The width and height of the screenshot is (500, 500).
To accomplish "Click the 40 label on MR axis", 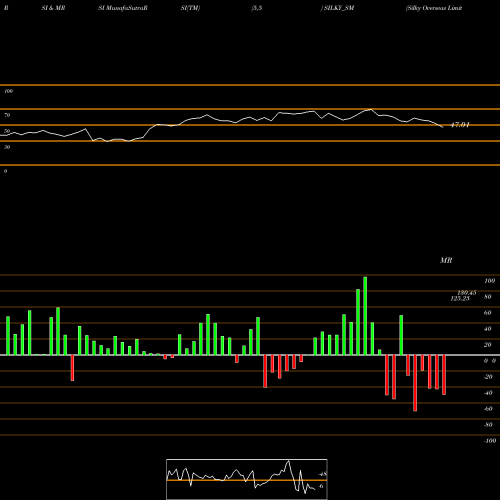I will pyautogui.click(x=488, y=329).
